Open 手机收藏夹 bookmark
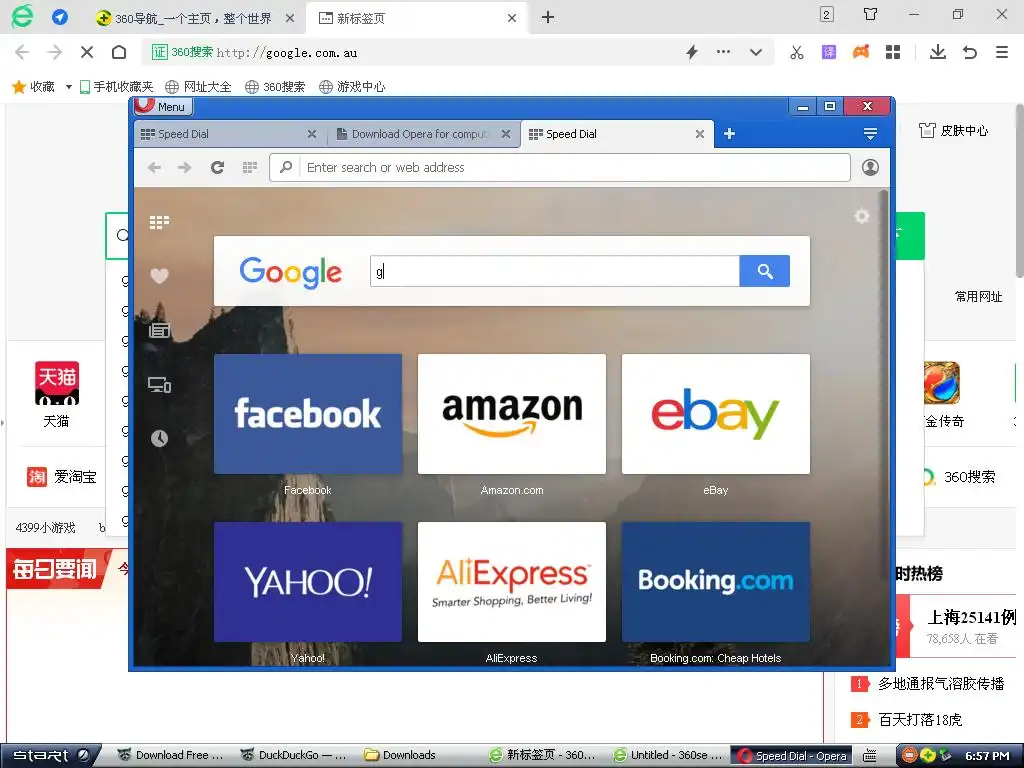The image size is (1024, 768). (116, 86)
